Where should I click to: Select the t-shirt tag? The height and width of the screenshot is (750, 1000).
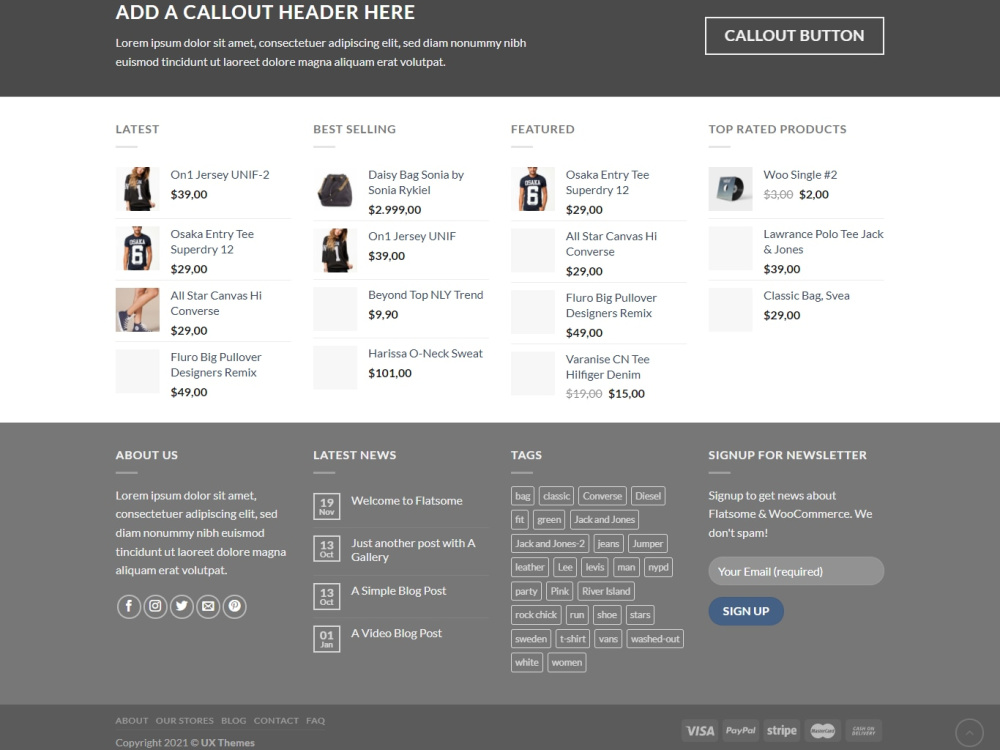coord(573,639)
